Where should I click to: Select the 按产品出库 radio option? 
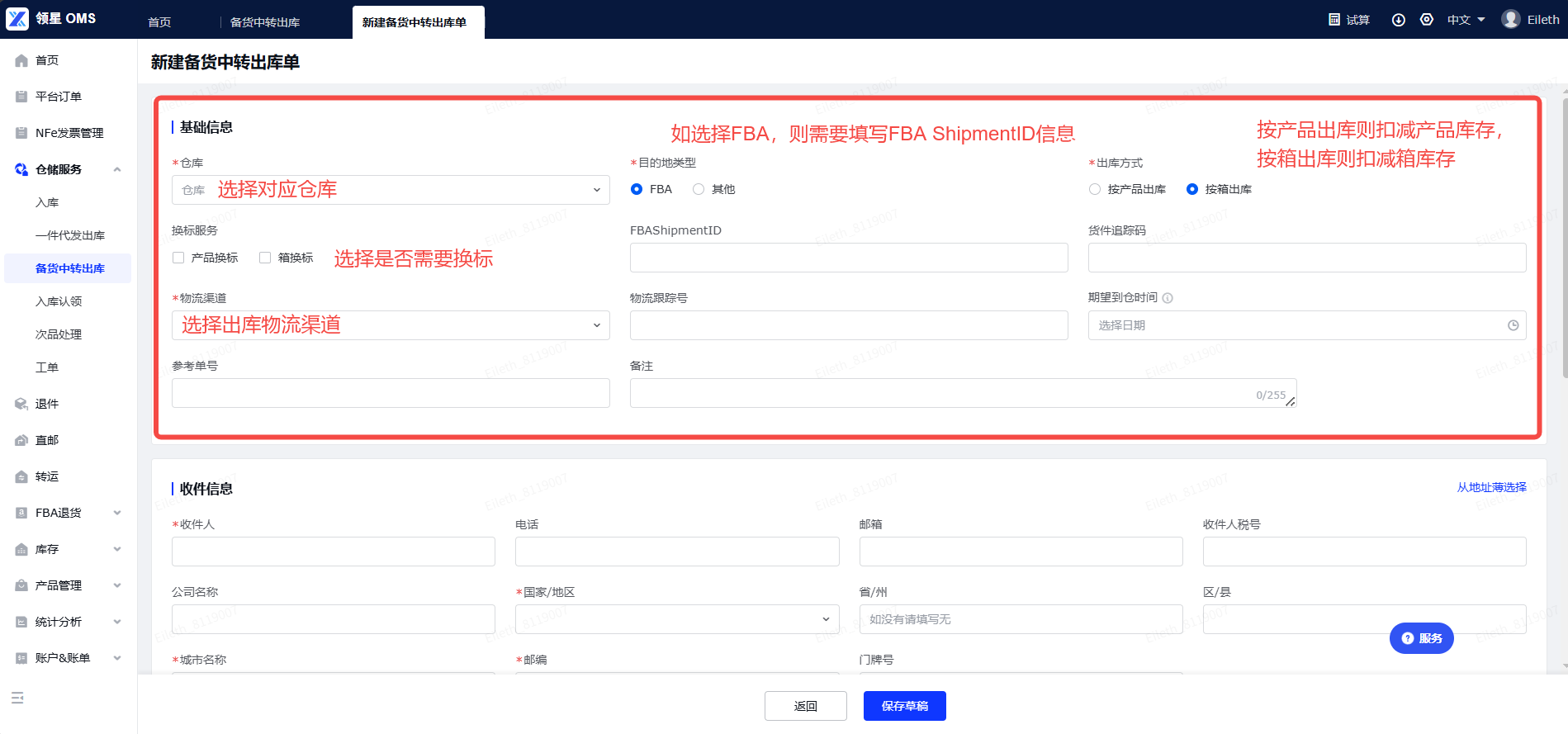pyautogui.click(x=1095, y=189)
